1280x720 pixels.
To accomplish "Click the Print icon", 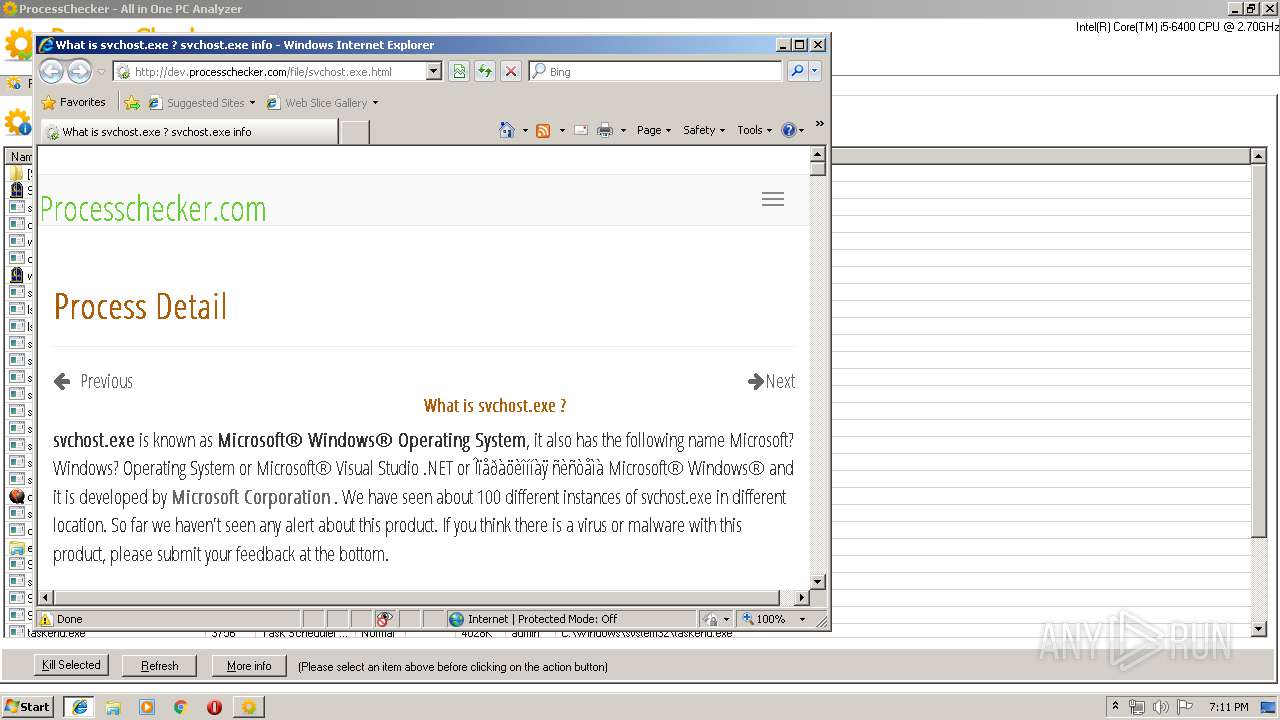I will pyautogui.click(x=605, y=130).
